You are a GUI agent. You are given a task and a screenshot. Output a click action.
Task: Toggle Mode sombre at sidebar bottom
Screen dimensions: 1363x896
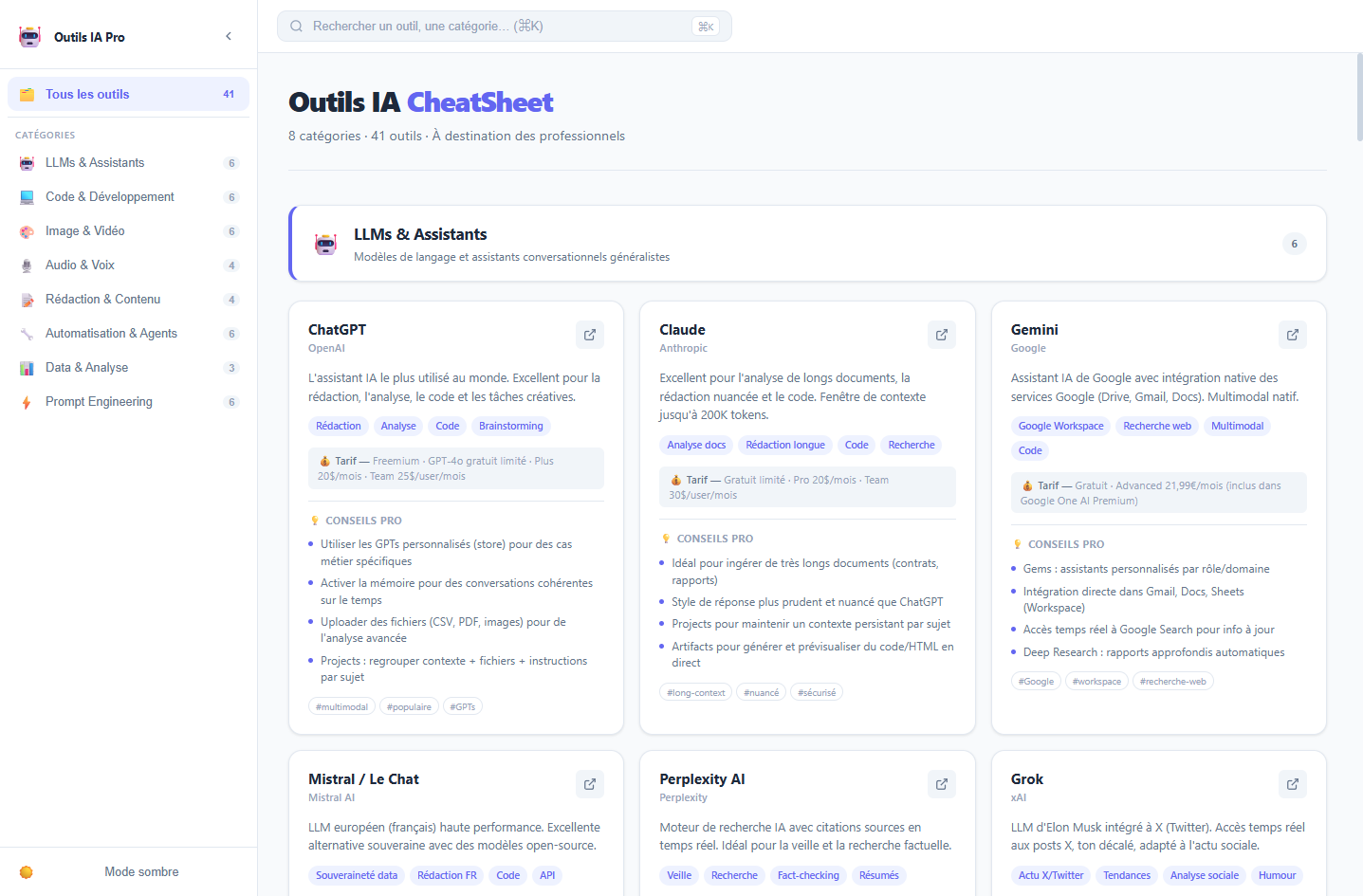click(x=128, y=872)
